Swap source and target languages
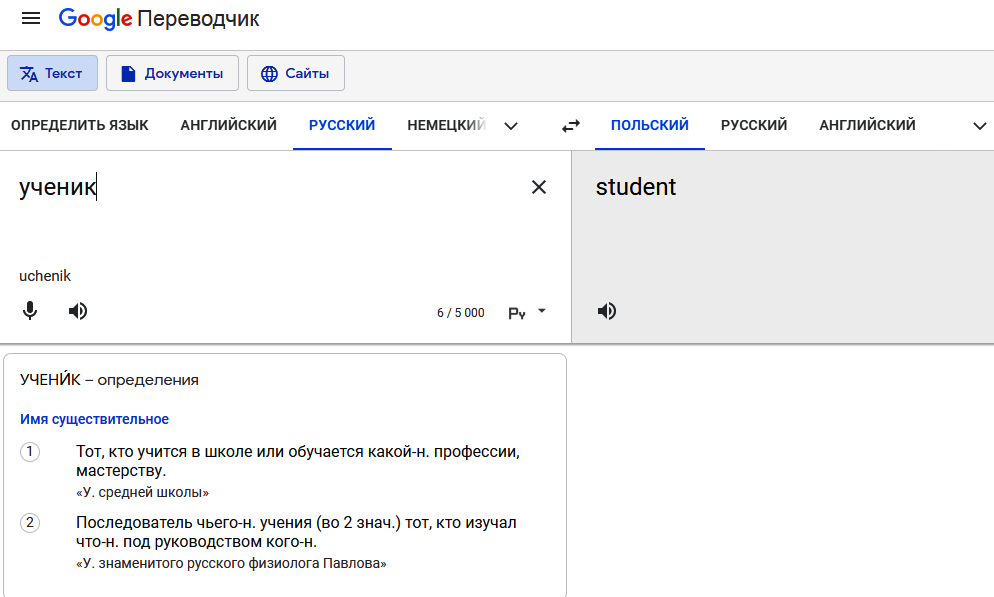The image size is (994, 597). [571, 126]
